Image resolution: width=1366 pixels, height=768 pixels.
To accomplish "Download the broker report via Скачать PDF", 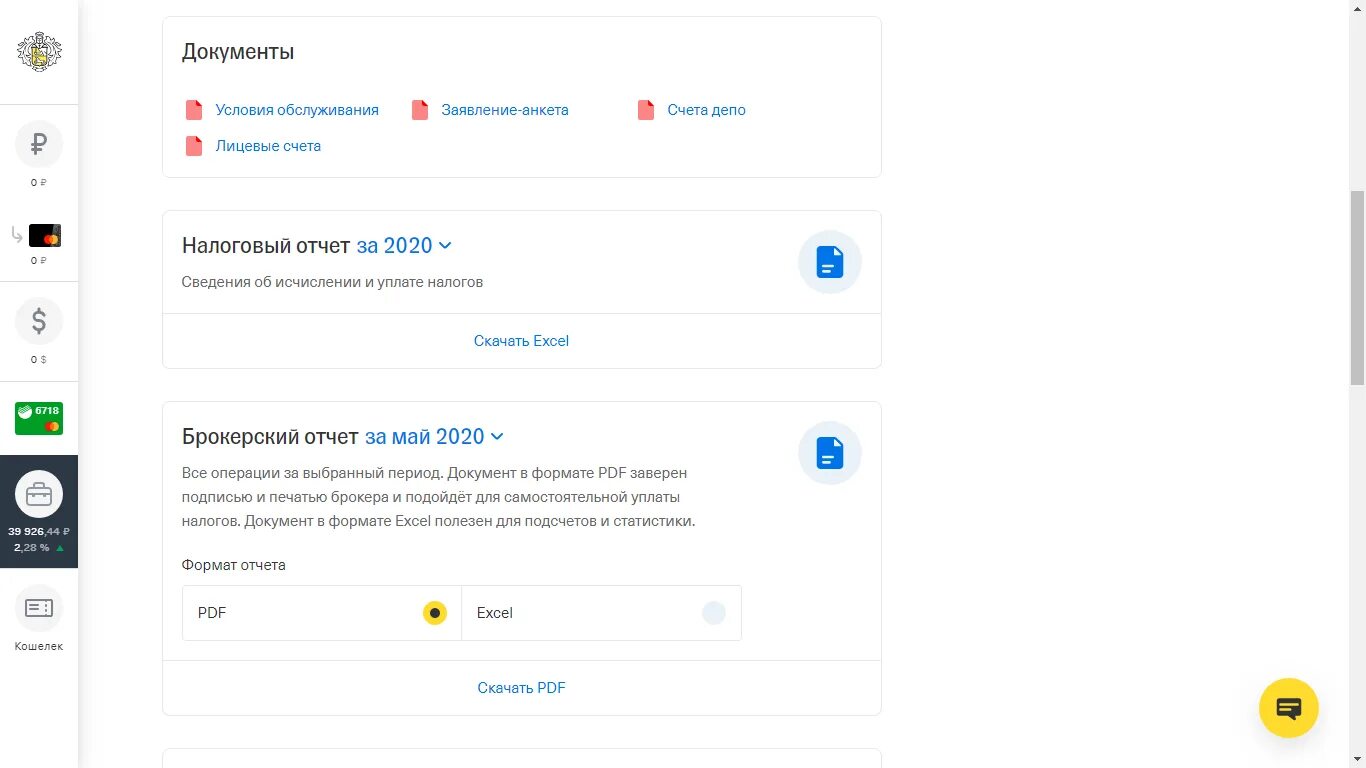I will pyautogui.click(x=521, y=688).
